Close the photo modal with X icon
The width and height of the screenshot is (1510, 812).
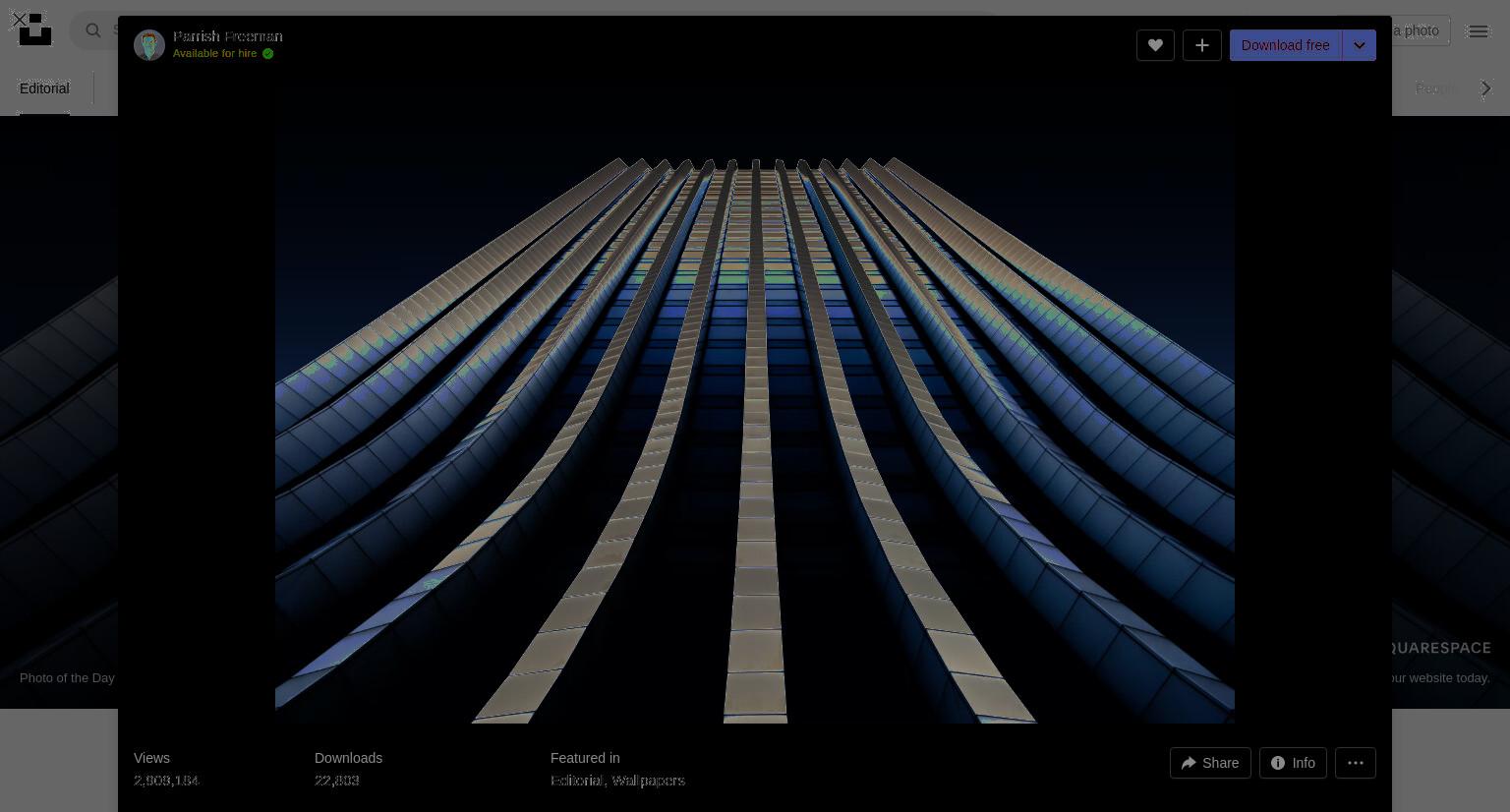19,20
